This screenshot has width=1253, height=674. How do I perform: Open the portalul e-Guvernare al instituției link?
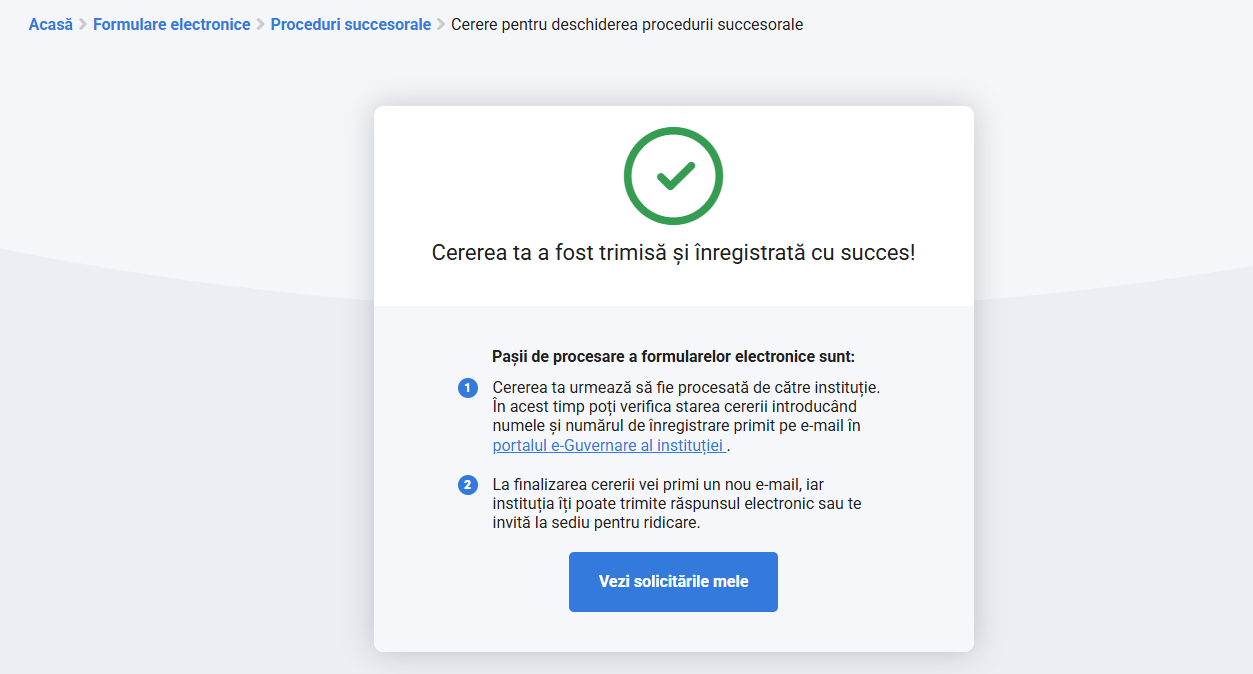[608, 445]
